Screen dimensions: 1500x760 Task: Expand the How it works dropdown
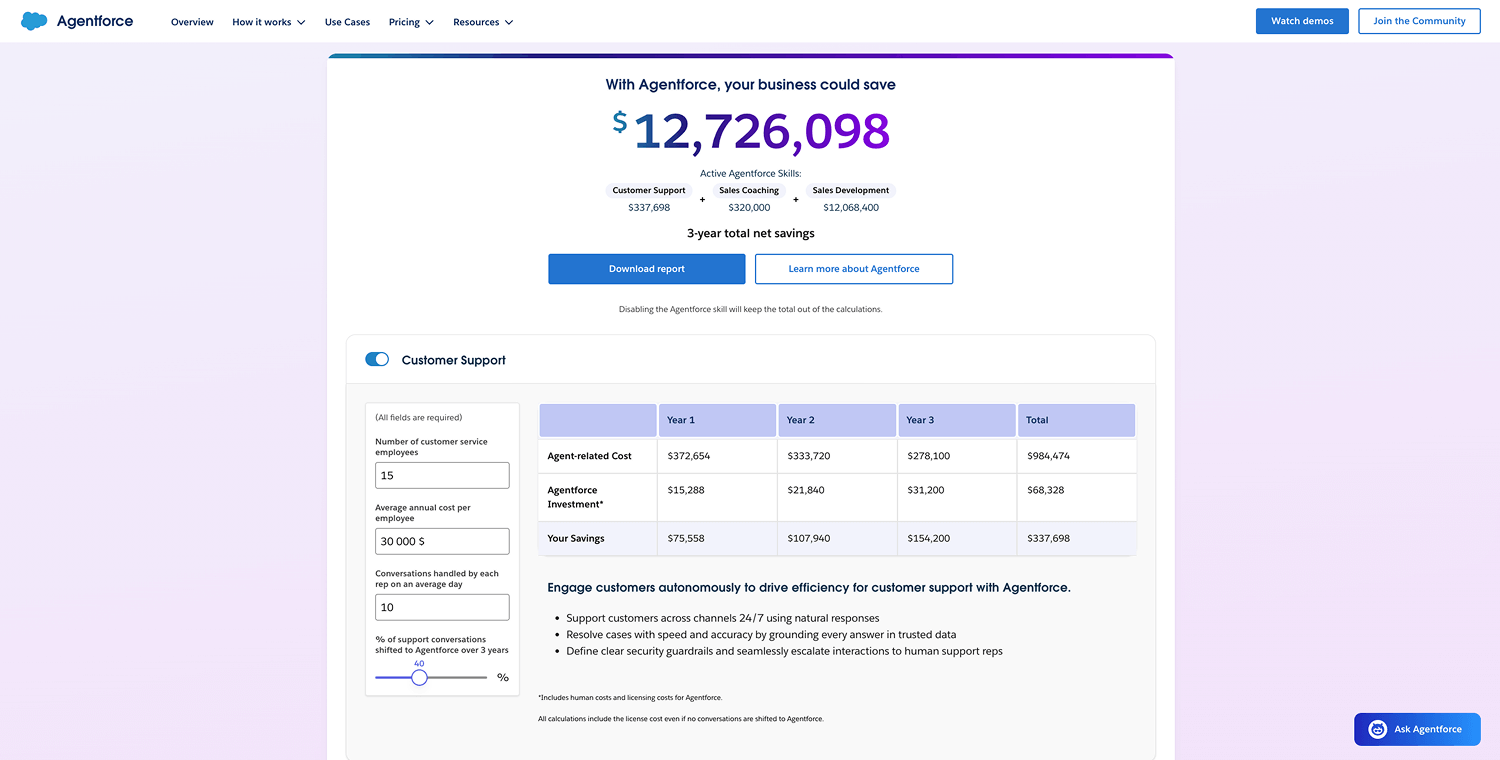coord(268,22)
